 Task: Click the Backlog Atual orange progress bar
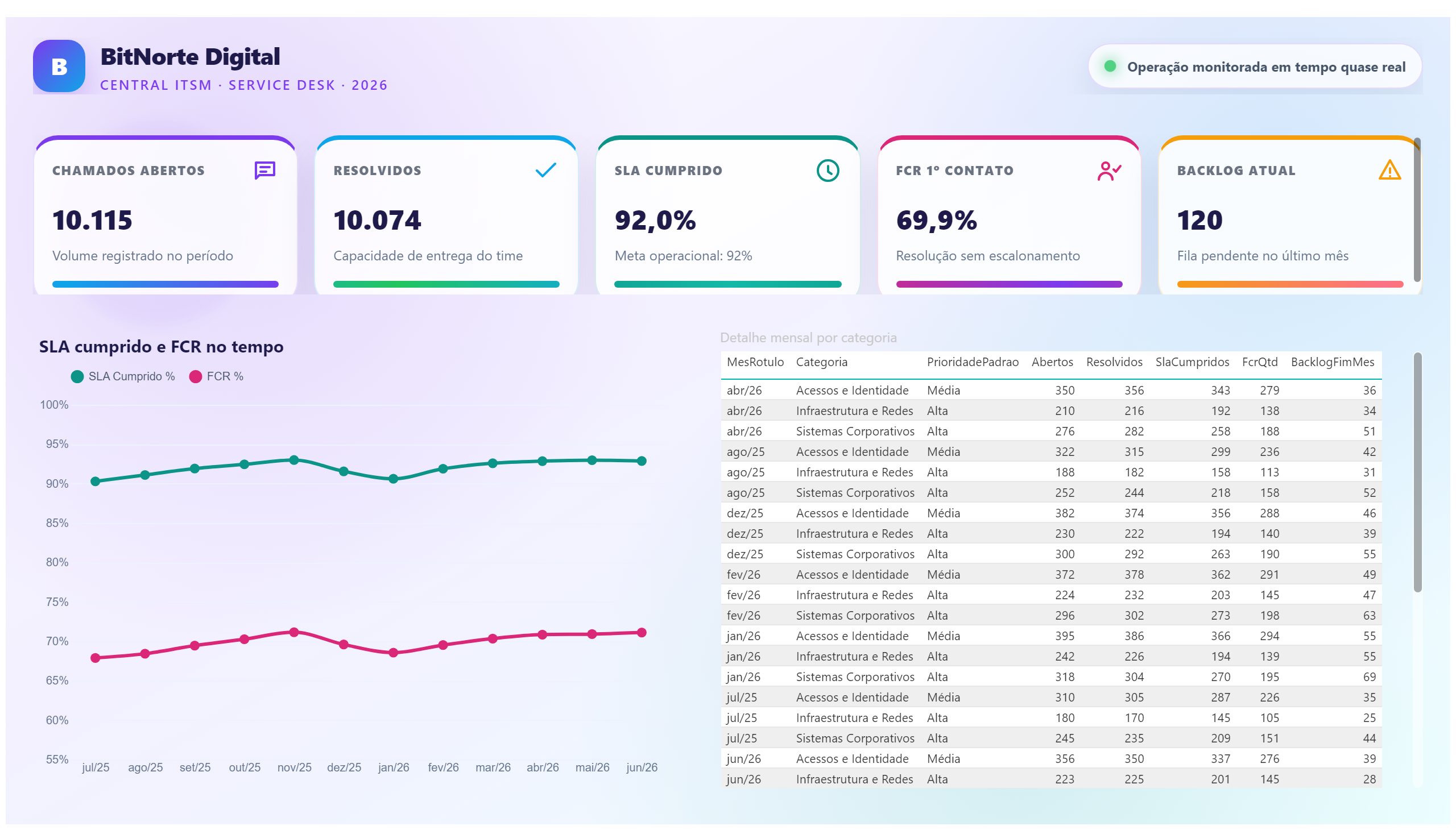point(1289,284)
